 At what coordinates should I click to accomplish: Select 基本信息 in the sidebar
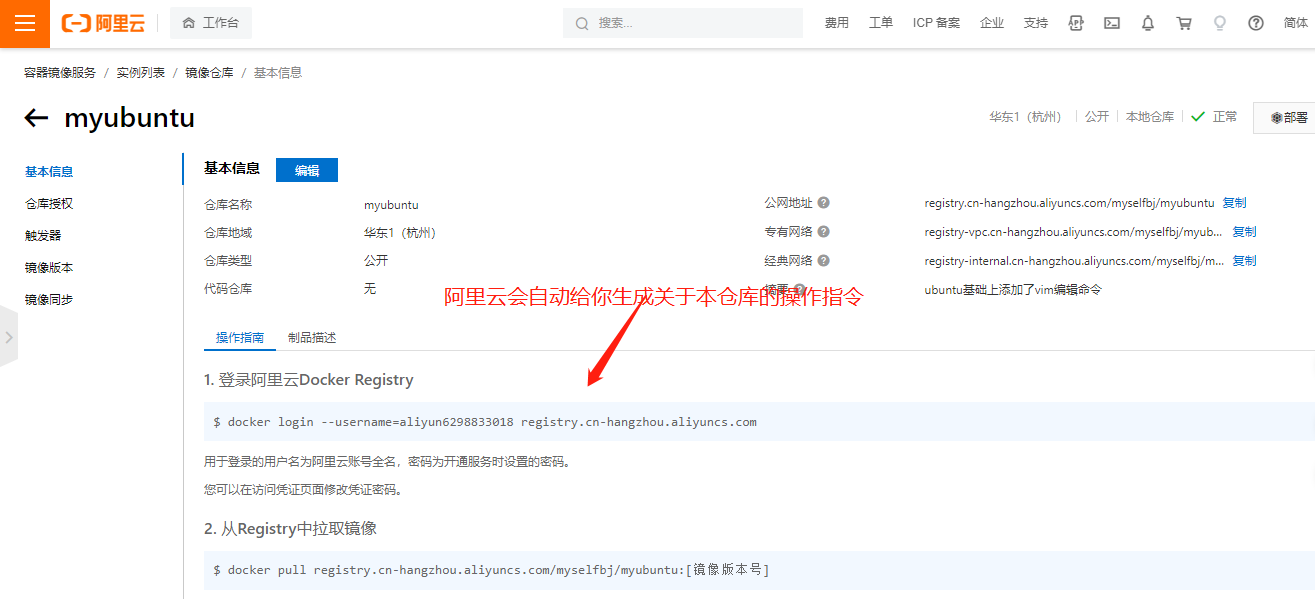pyautogui.click(x=49, y=172)
